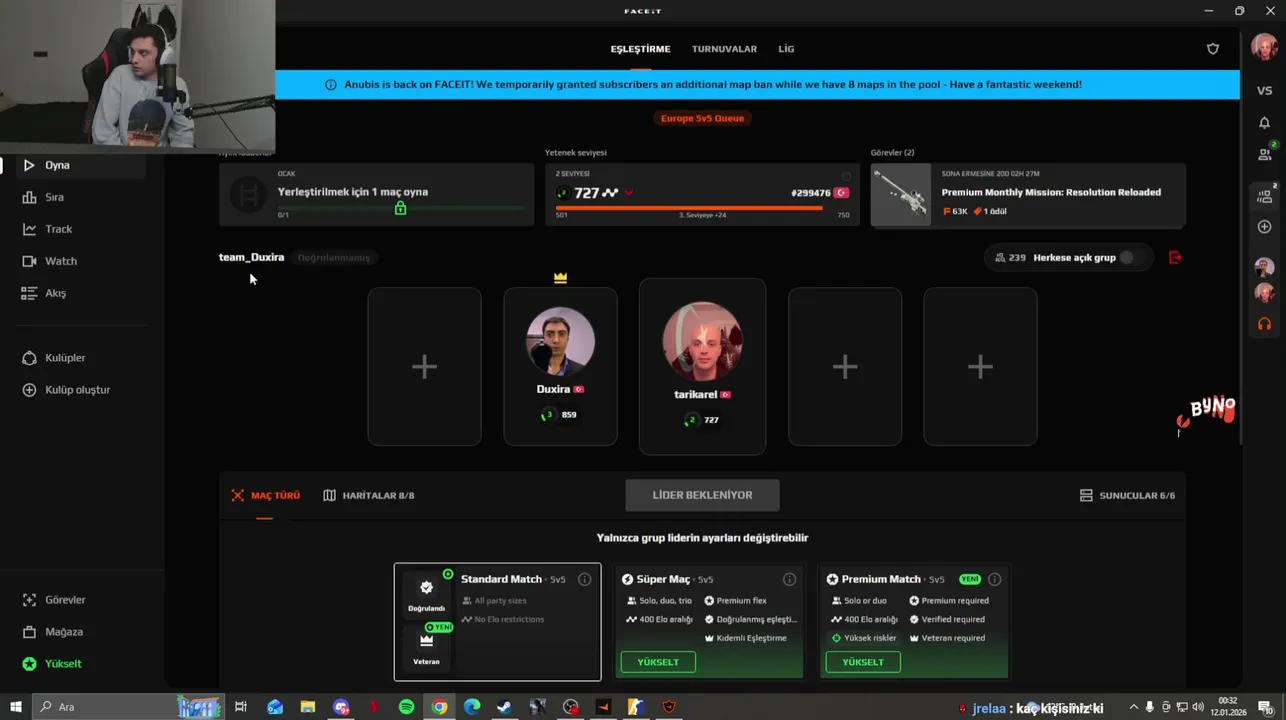Add player in slot right of tarikarel
This screenshot has height=720, width=1286.
pyautogui.click(x=845, y=367)
